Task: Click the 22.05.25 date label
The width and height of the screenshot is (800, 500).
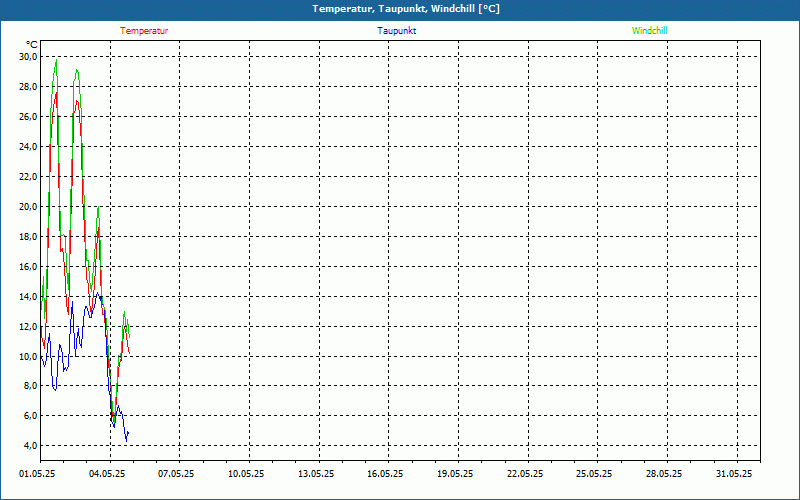Action: (525, 474)
